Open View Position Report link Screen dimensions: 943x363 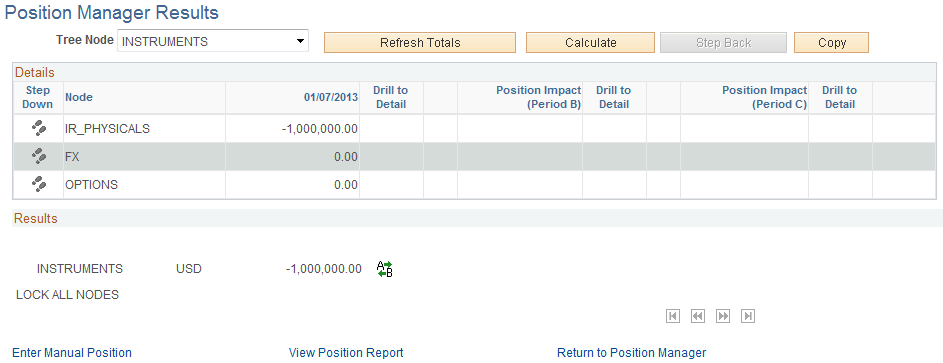[346, 353]
